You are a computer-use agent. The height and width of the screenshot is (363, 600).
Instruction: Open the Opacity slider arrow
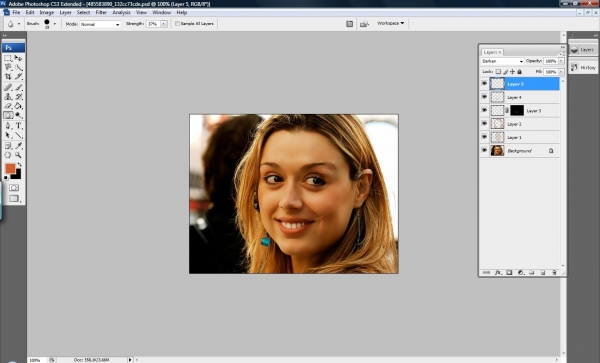click(x=561, y=61)
